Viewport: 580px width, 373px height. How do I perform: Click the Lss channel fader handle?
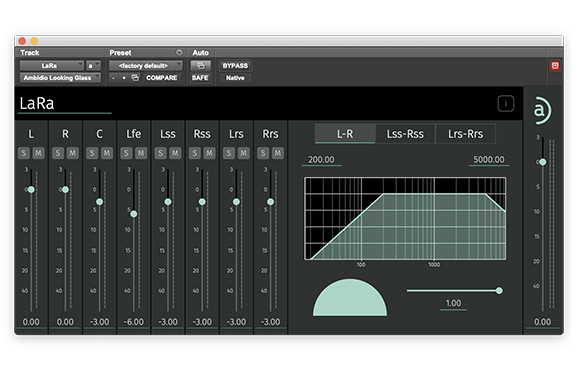[168, 202]
